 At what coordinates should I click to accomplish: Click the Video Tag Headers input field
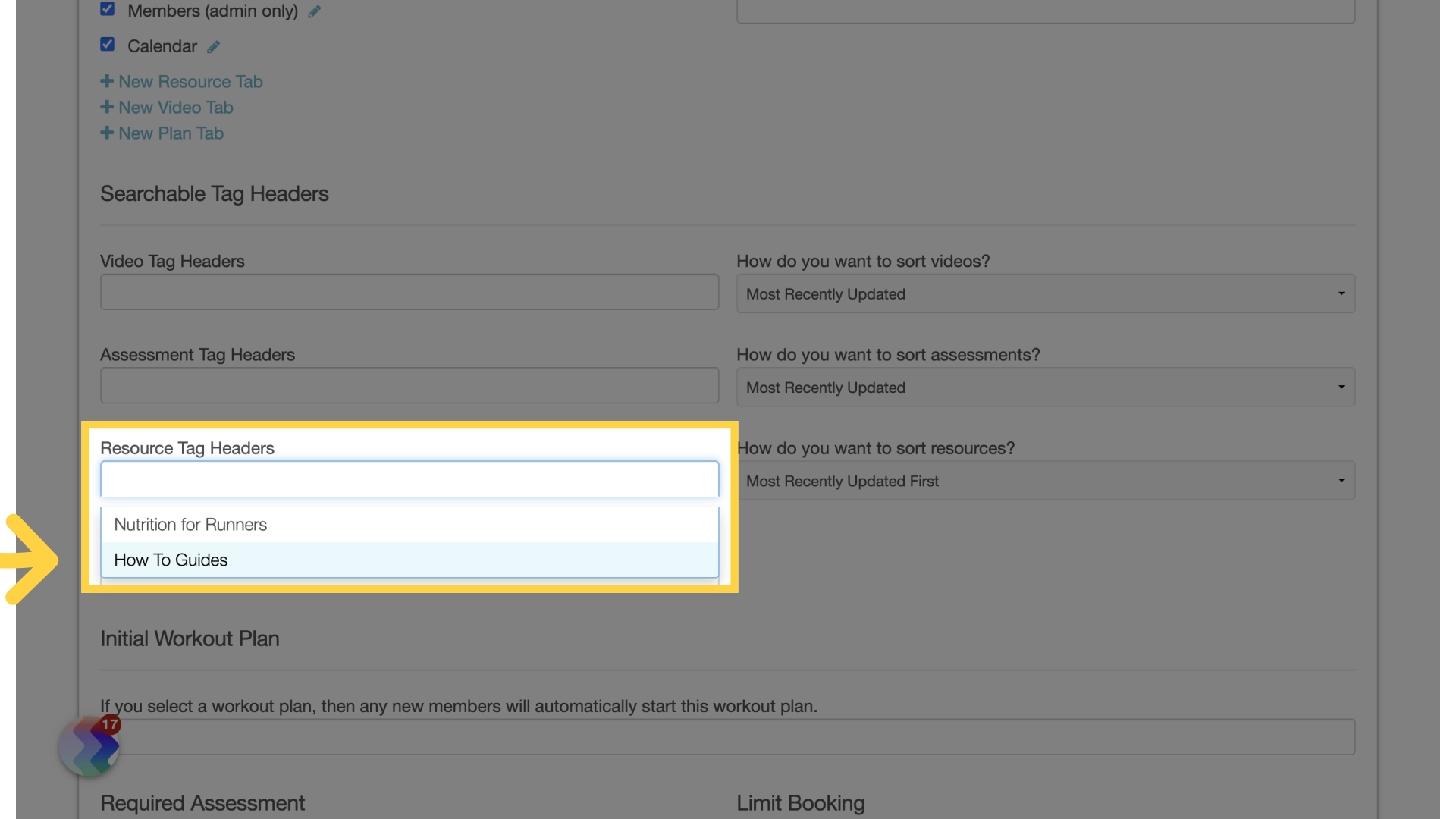tap(409, 293)
